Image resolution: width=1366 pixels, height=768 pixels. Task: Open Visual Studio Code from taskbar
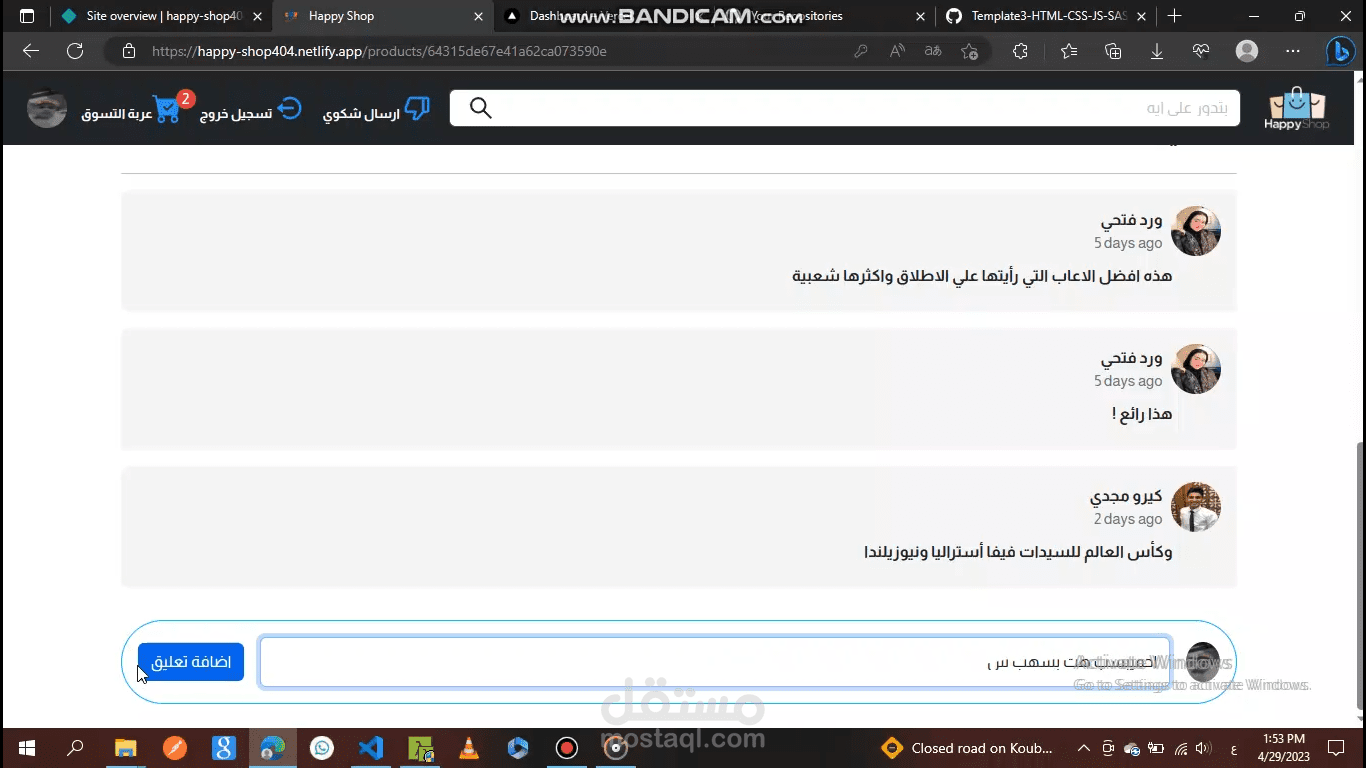371,748
